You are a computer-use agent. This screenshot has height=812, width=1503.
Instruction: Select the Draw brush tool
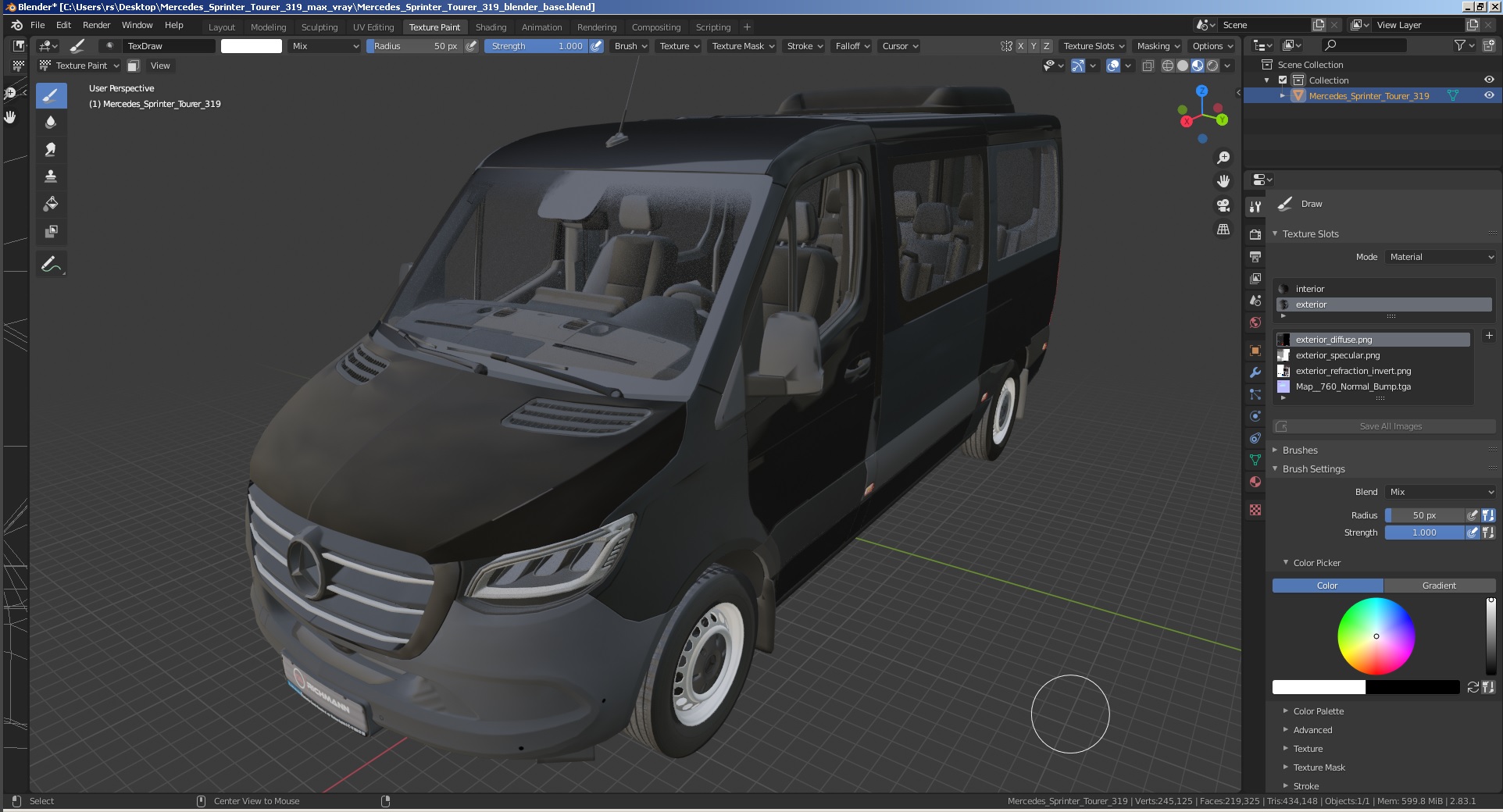(51, 96)
